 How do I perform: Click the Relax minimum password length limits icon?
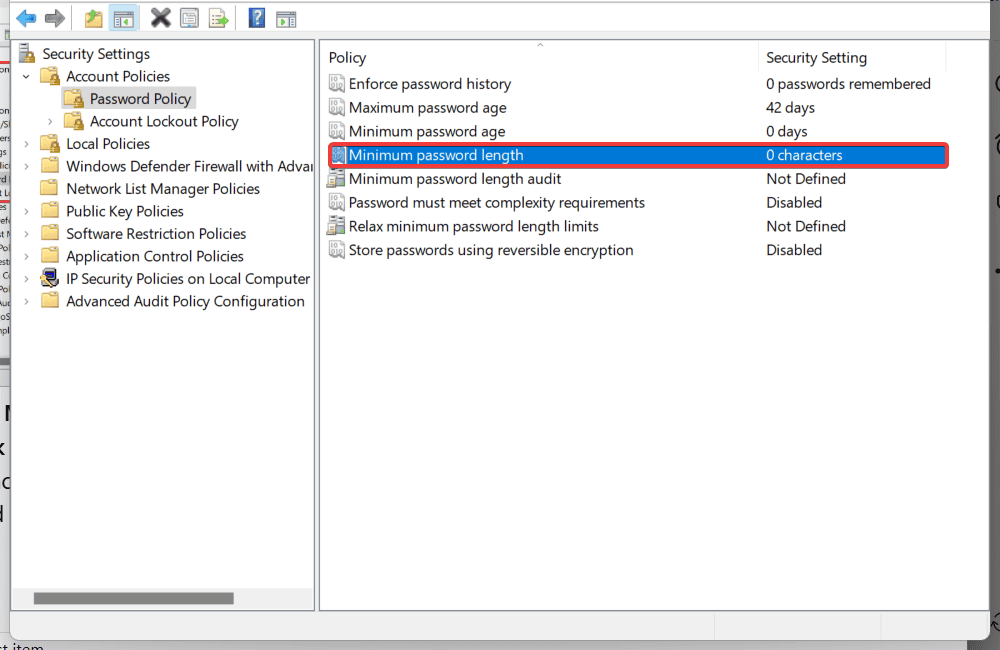[x=336, y=226]
